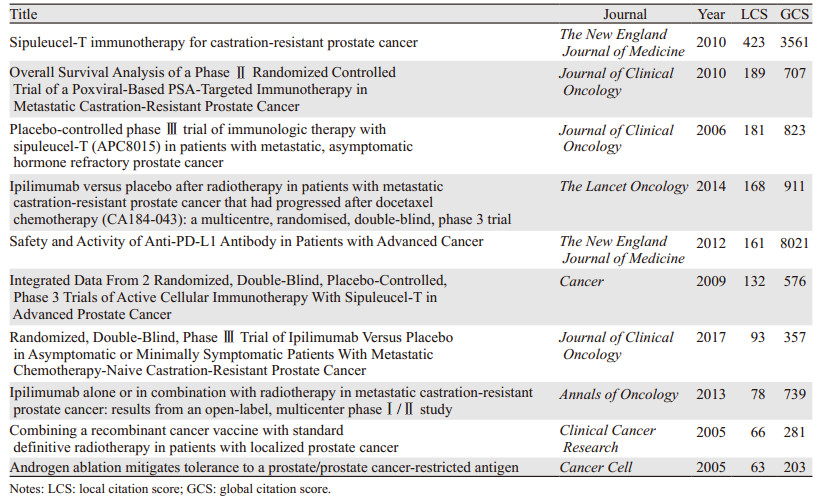The width and height of the screenshot is (832, 501).
Task: Open the Anti-PD-L1 Antibody safety article title
Action: pos(246,242)
